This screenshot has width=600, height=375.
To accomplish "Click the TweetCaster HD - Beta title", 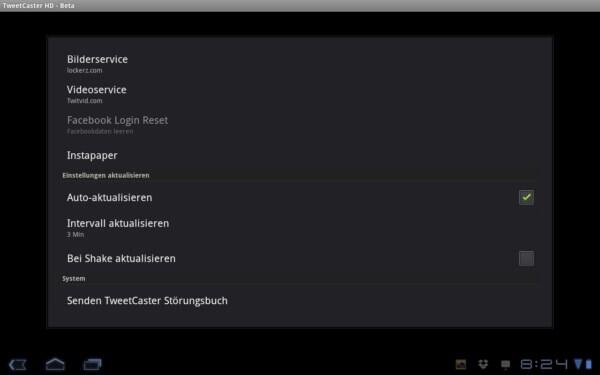I will click(39, 5).
